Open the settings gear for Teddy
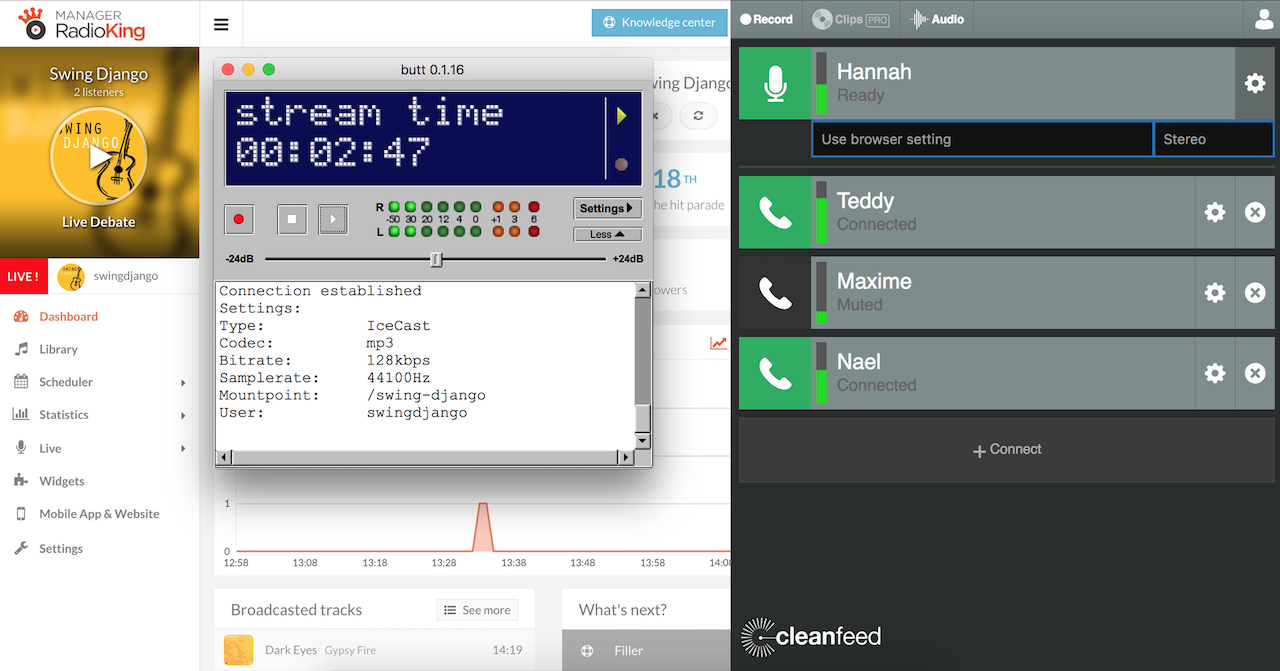1280x671 pixels. tap(1214, 212)
